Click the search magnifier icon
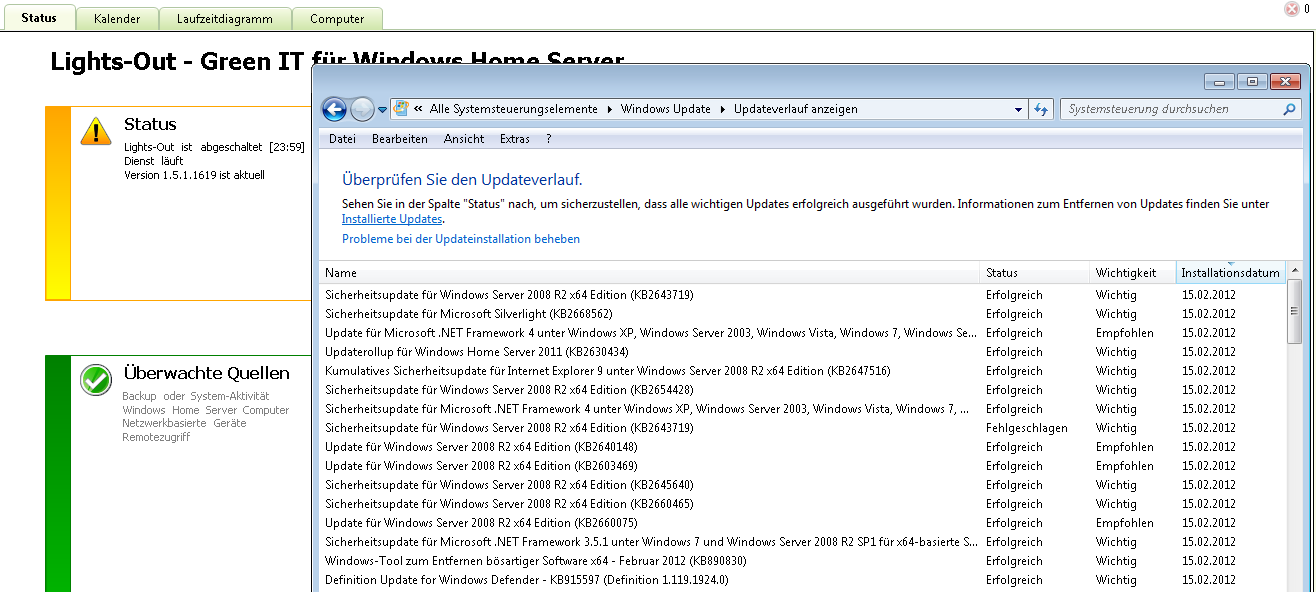 coord(1290,110)
